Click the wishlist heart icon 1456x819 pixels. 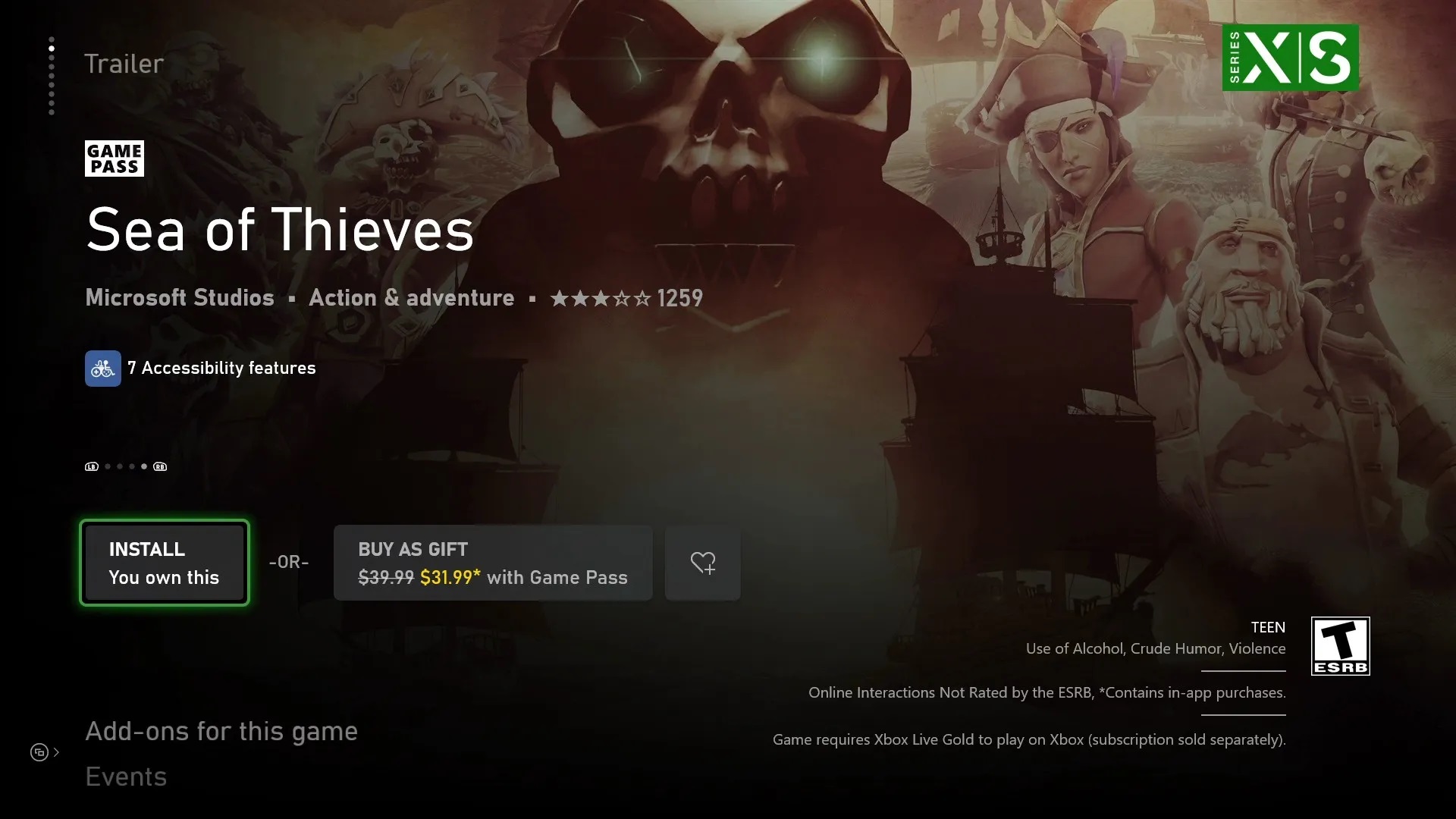pos(703,562)
